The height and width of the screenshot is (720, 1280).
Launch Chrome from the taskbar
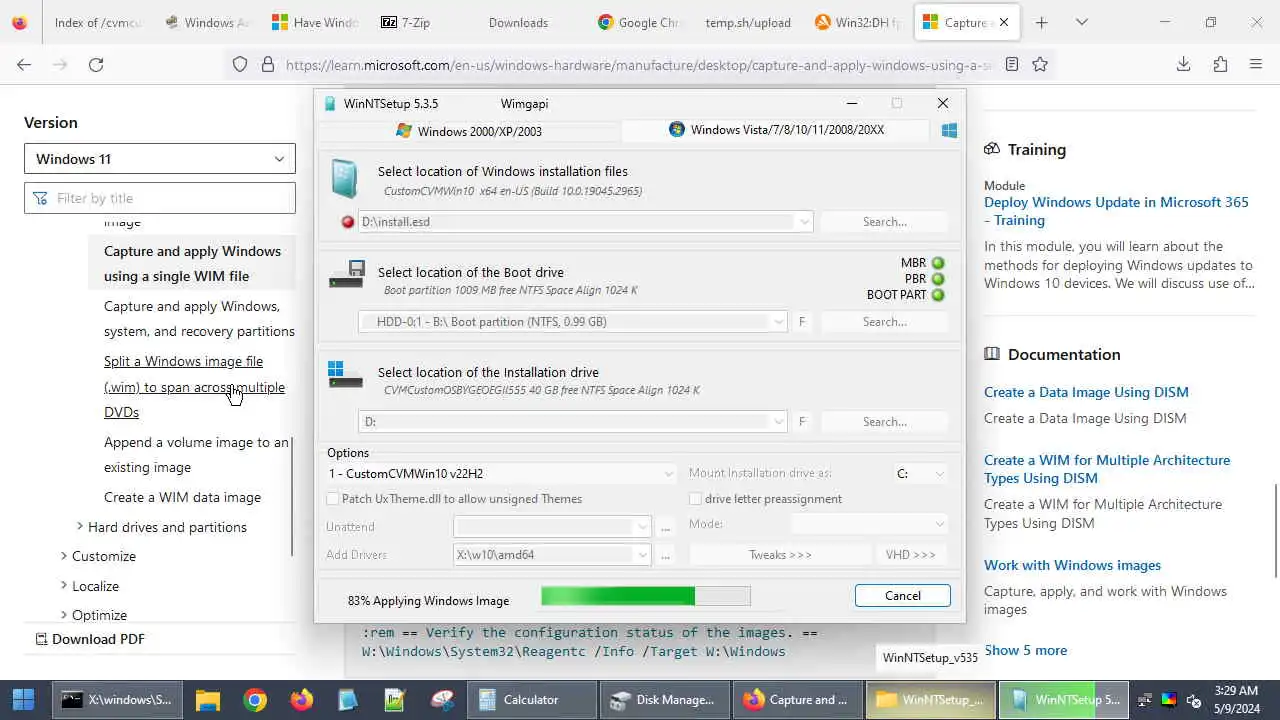coord(255,700)
